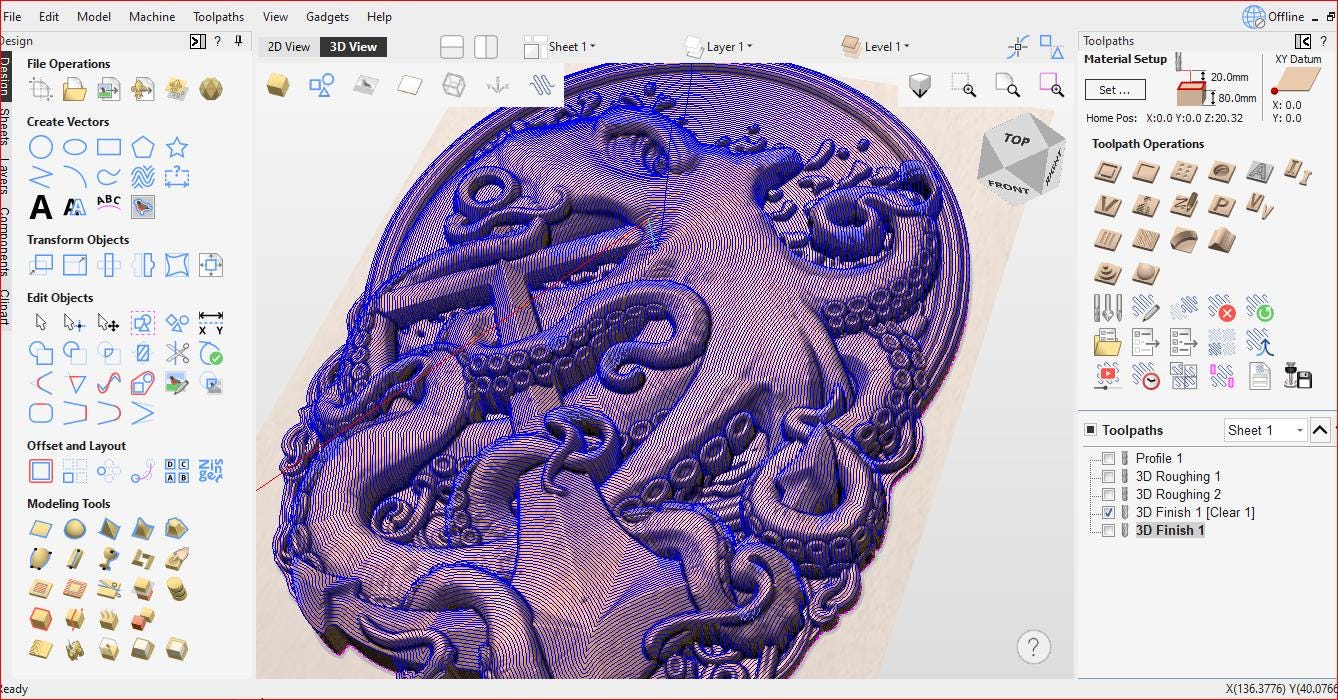This screenshot has width=1338, height=700.
Task: Select the Draw Circle tool
Action: (41, 148)
